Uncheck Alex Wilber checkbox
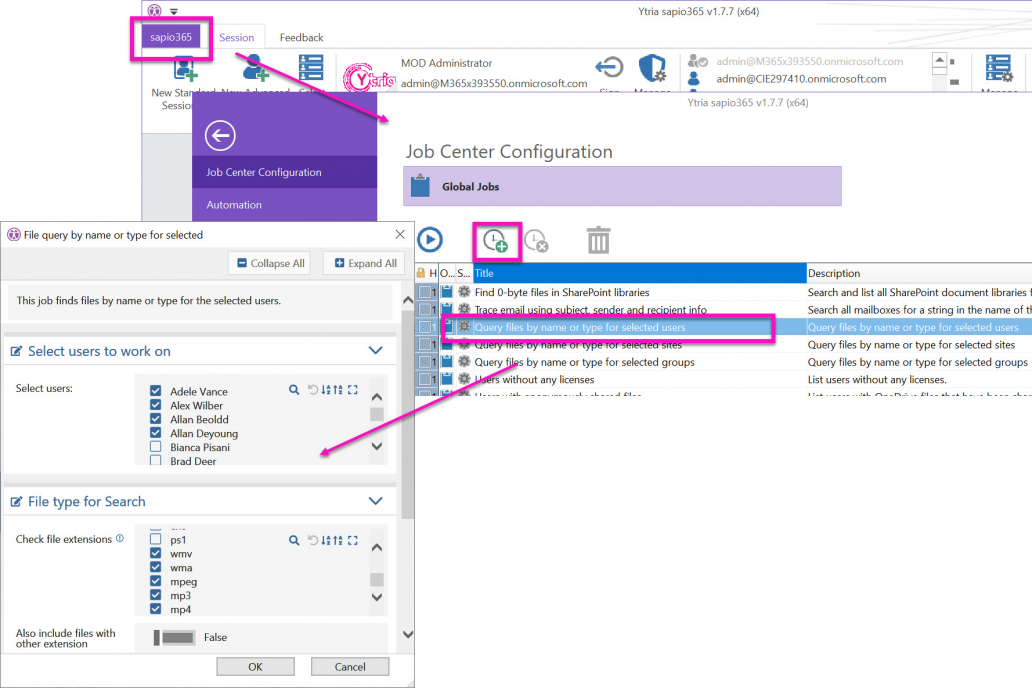 coord(155,404)
